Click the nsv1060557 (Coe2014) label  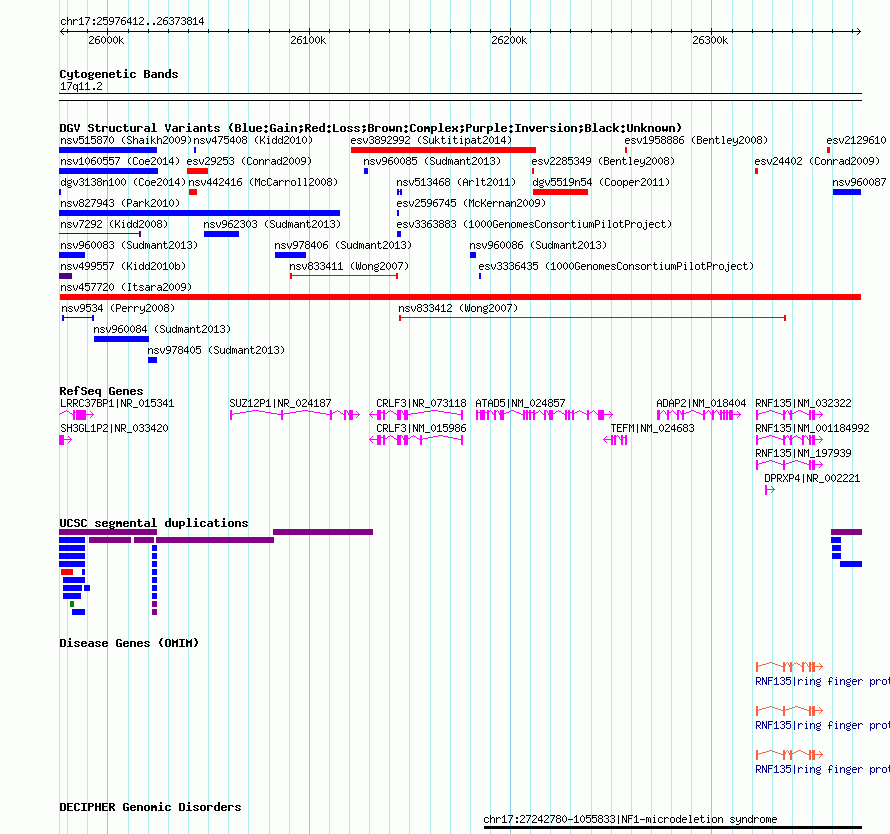click(x=120, y=161)
